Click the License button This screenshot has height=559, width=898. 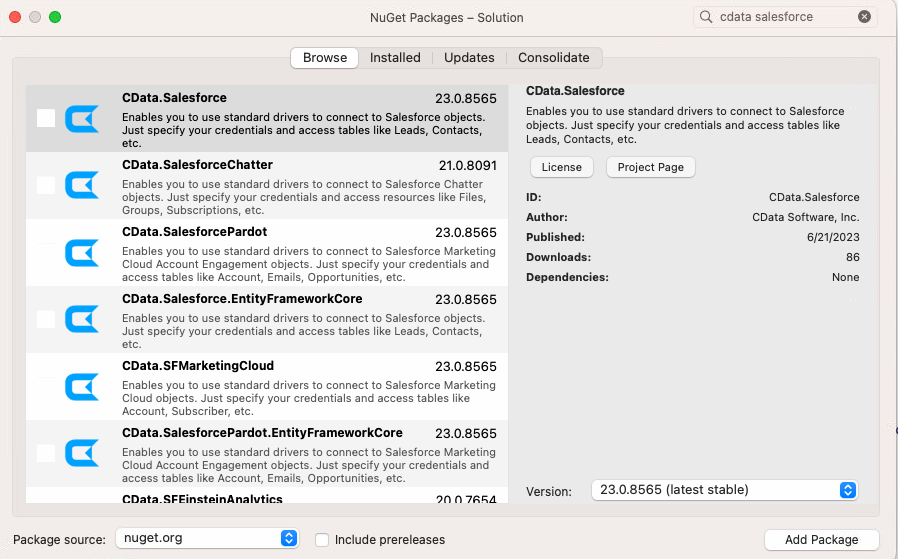click(x=562, y=167)
